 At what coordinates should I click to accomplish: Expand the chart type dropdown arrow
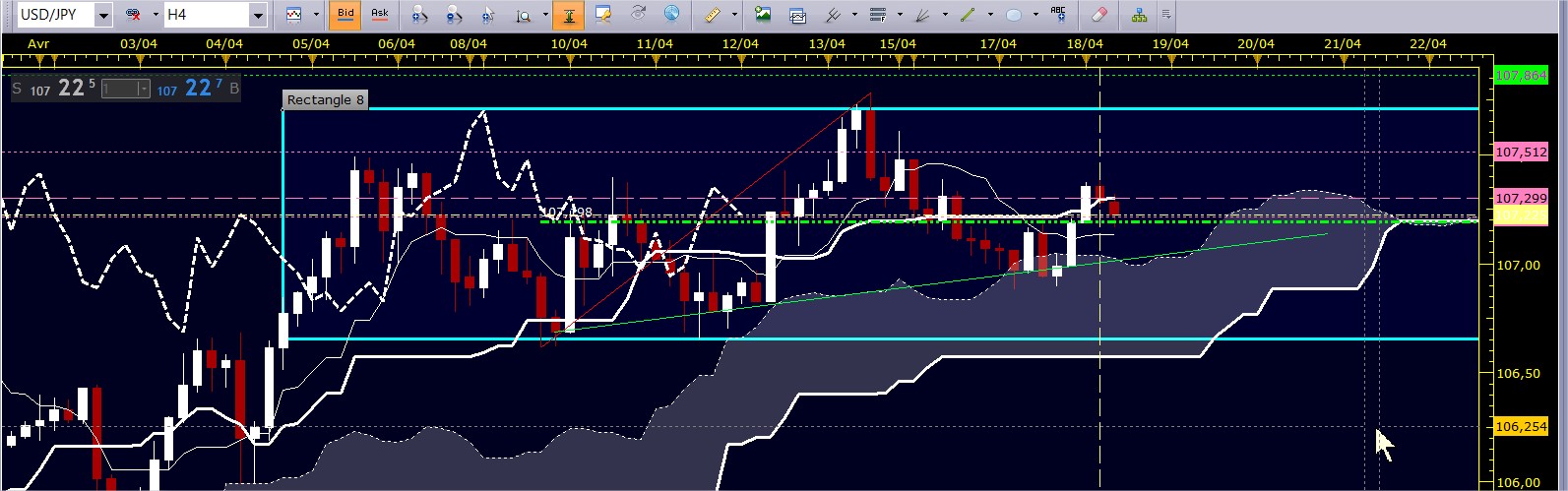(x=316, y=15)
